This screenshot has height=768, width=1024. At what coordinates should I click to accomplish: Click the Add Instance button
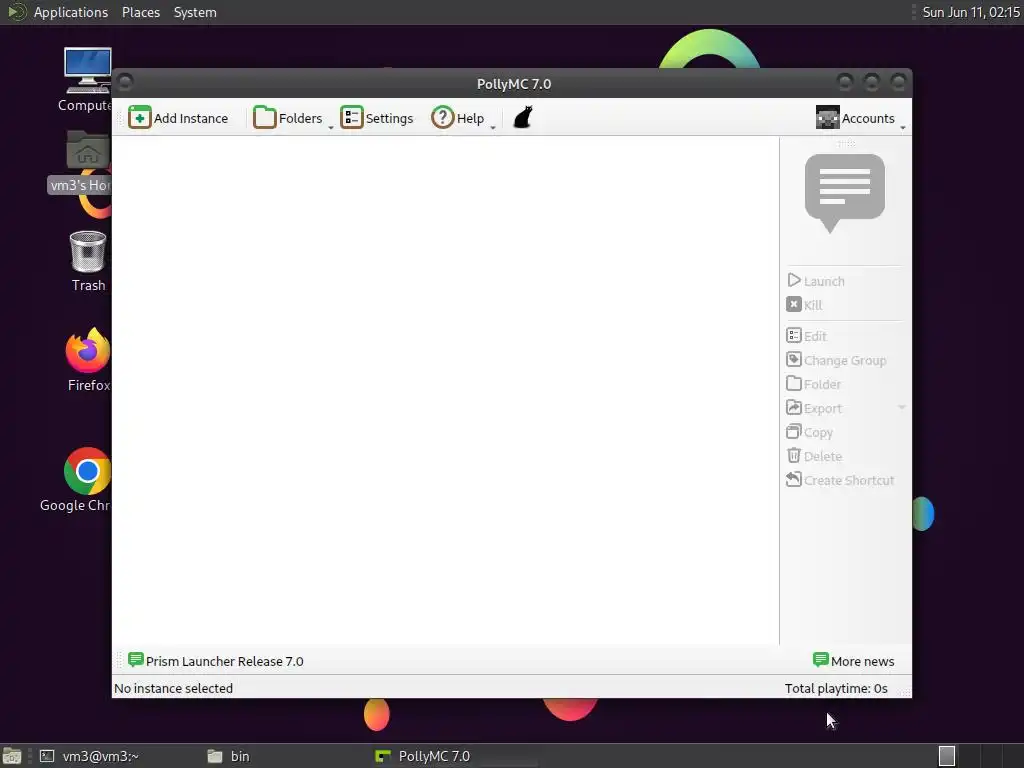(178, 118)
